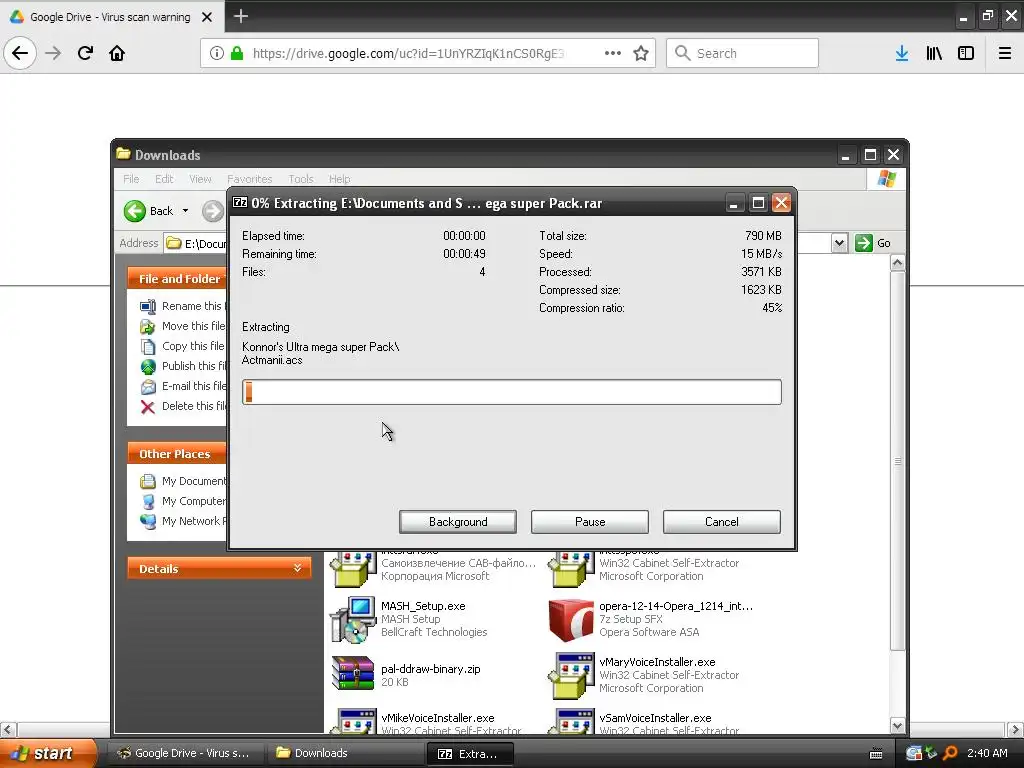Select pal-ddraw-binary.zip archive icon
1024x768 pixels.
[x=353, y=673]
